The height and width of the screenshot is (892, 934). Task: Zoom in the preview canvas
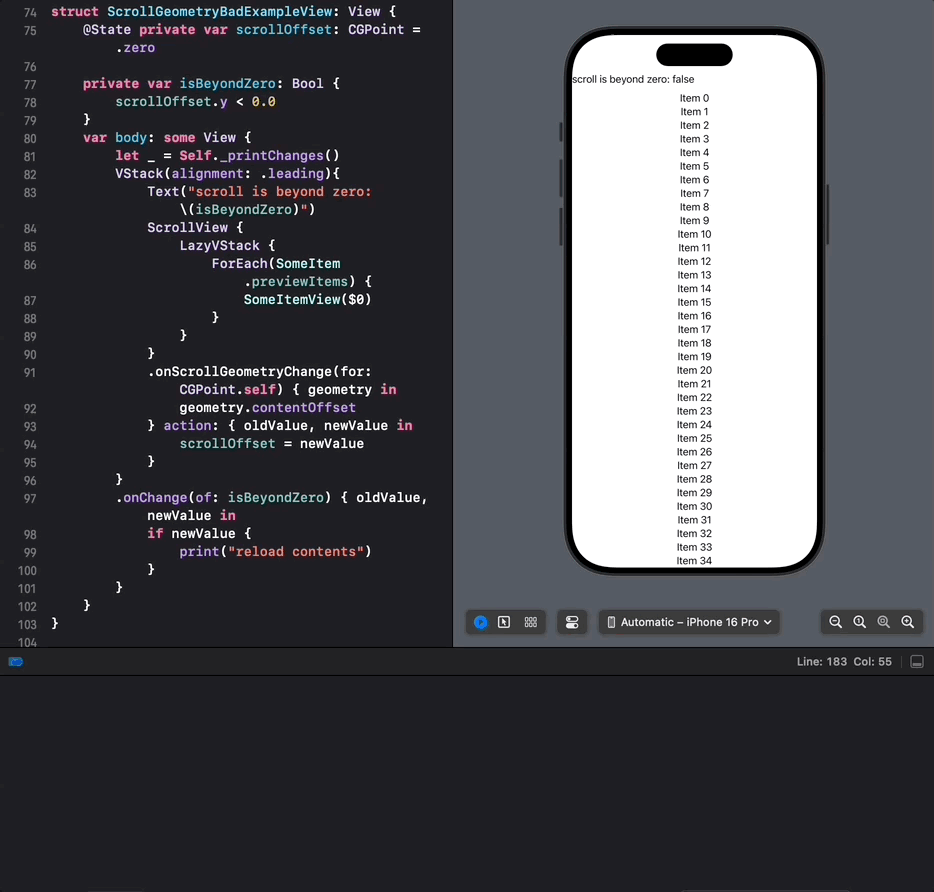[x=908, y=622]
